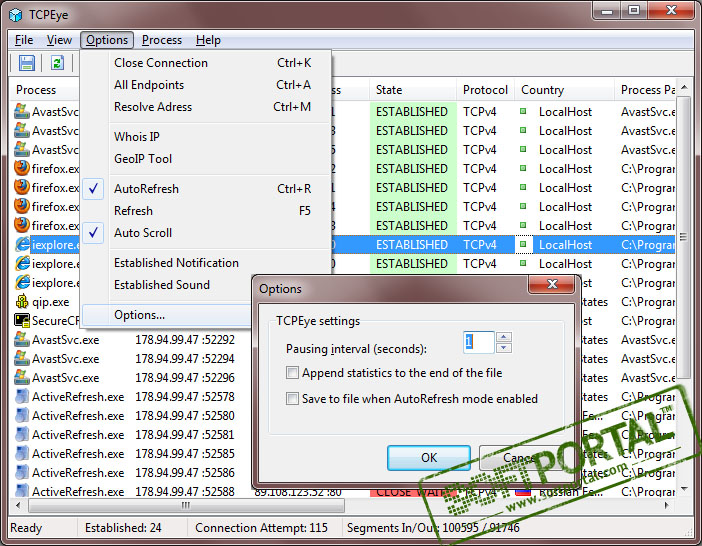Click the vertical scrollbar up arrow
Screen dimensions: 702x546
[x=684, y=87]
